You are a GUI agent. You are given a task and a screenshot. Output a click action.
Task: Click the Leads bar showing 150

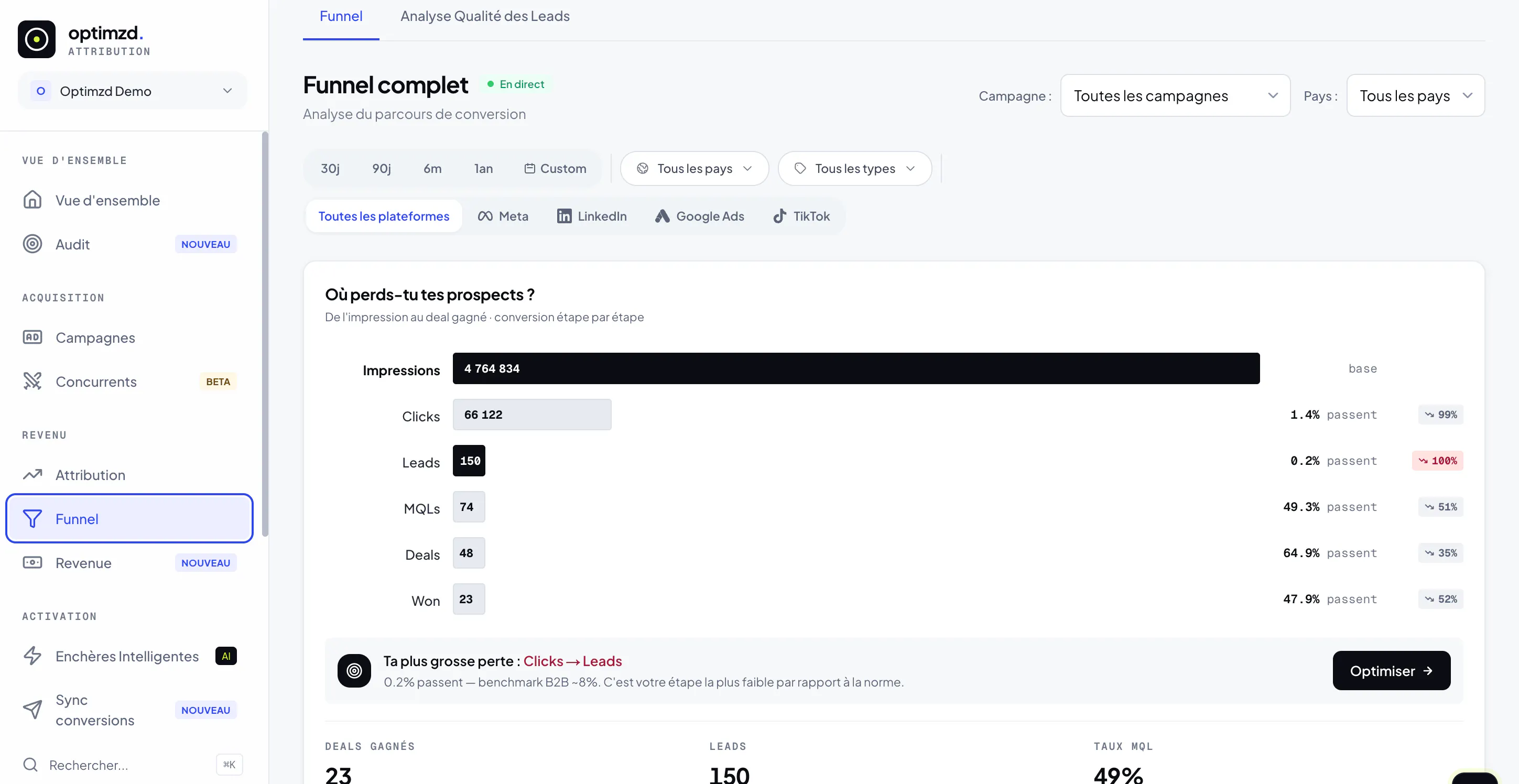click(x=469, y=460)
